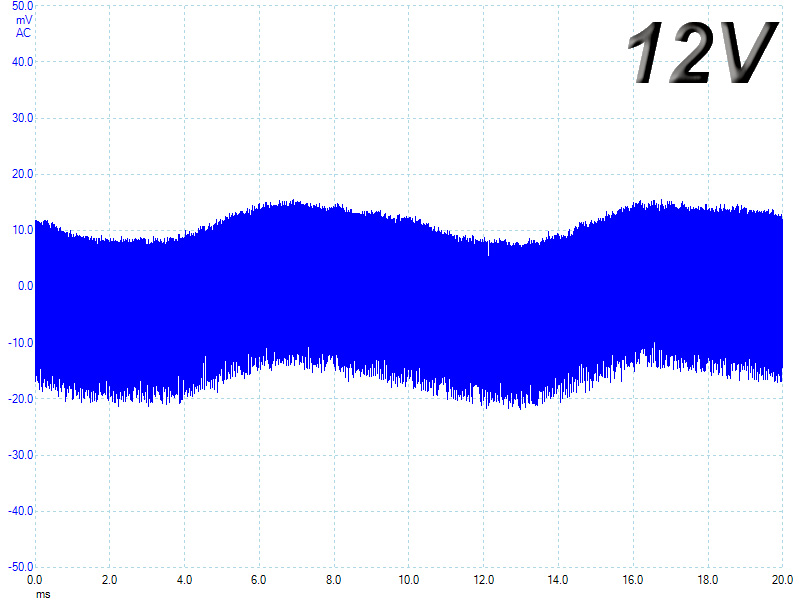Screen dimensions: 800x600
Task: Select the positive 10.0 mV axis label
Action: point(22,230)
